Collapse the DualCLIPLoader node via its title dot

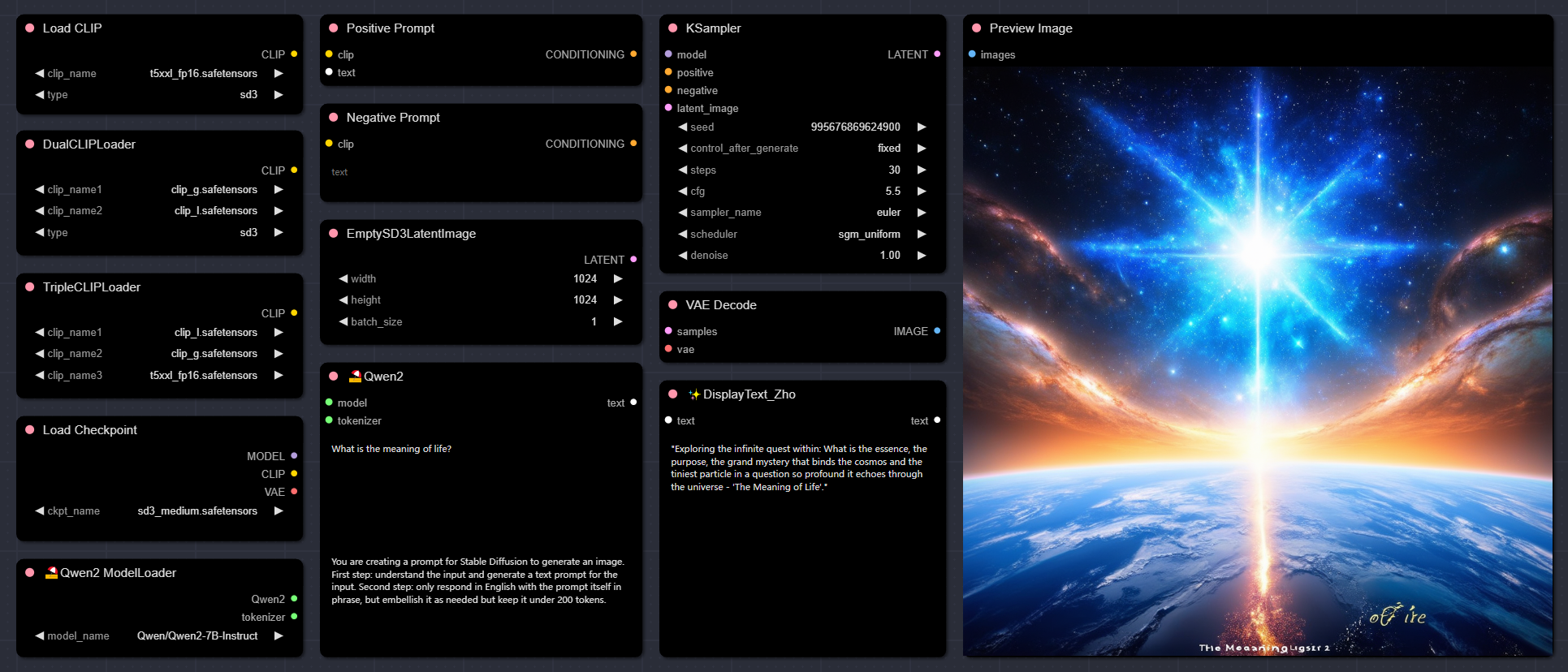[x=30, y=144]
